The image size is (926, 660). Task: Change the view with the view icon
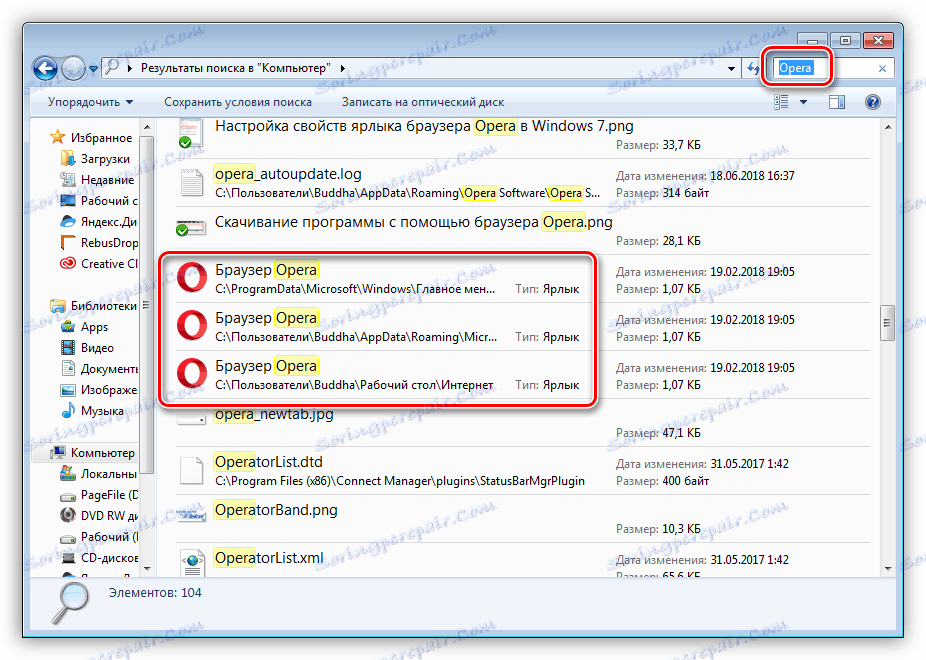tap(781, 102)
